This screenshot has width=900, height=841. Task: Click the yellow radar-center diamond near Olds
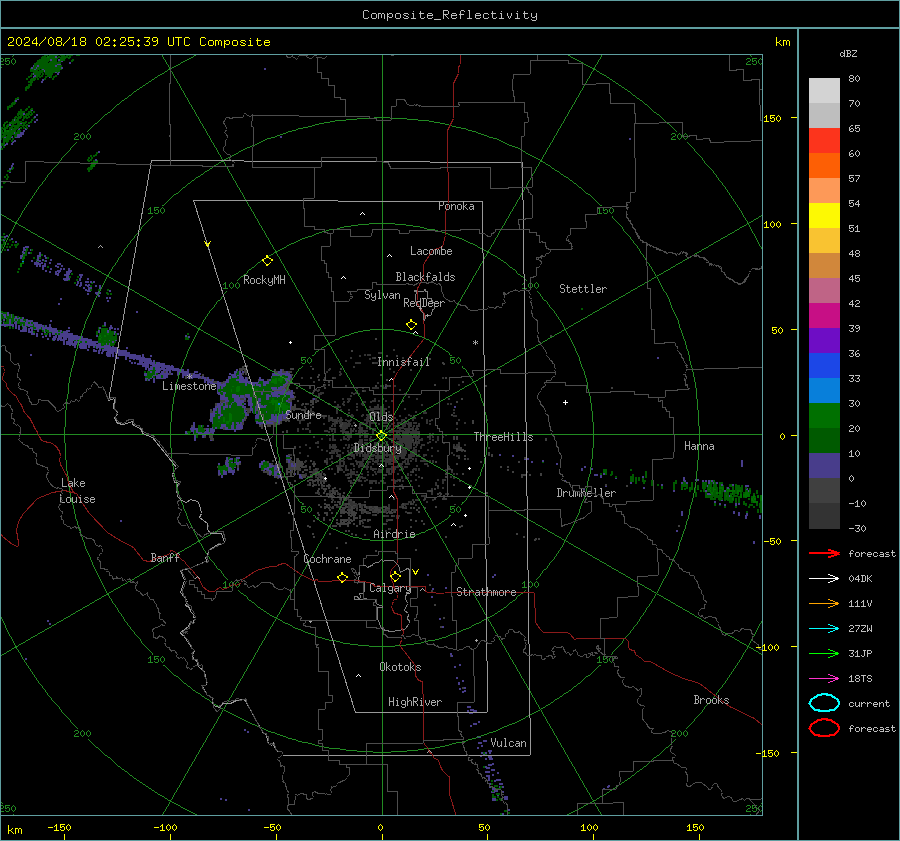(x=381, y=436)
